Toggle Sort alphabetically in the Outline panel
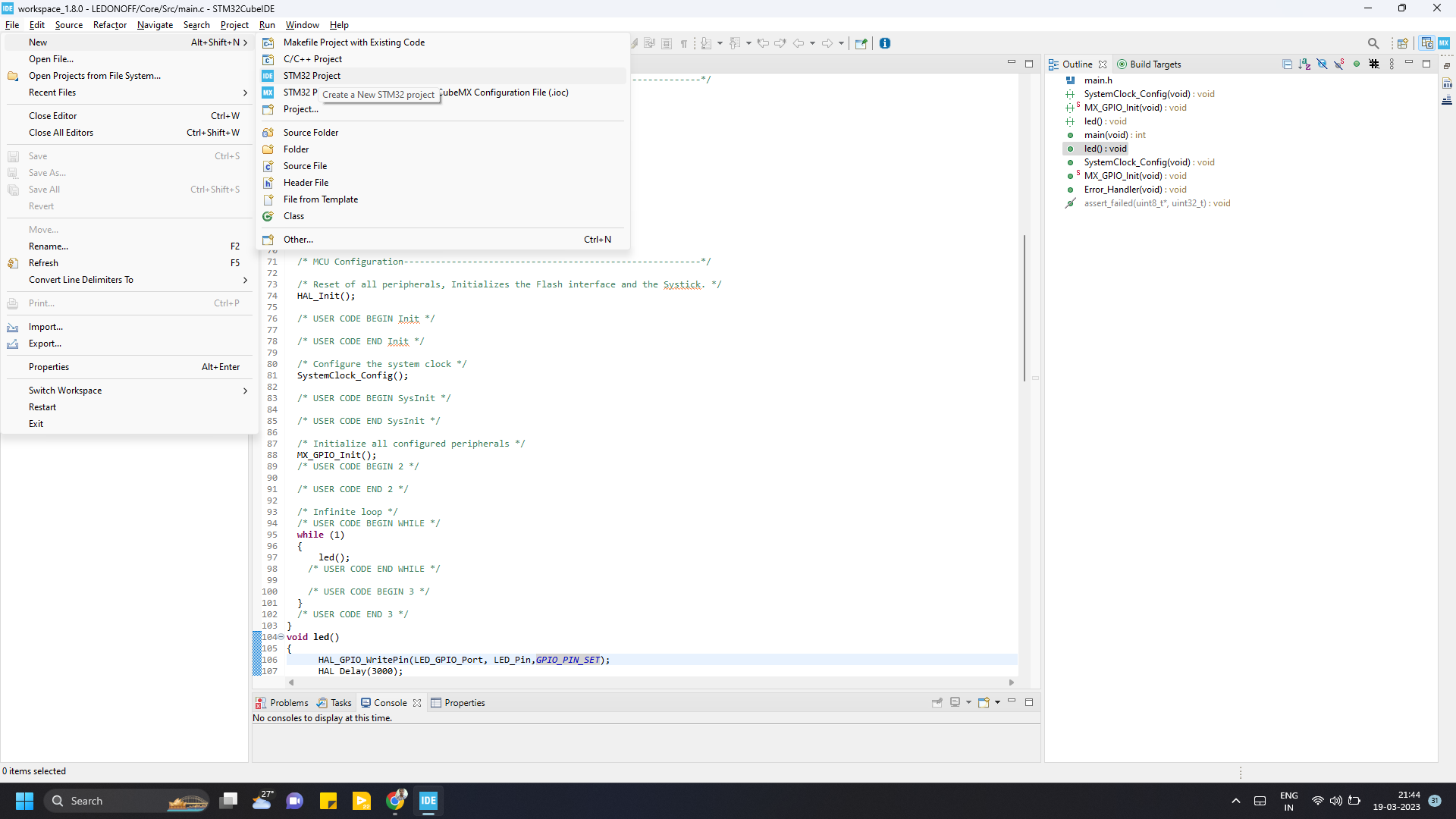The height and width of the screenshot is (819, 1456). (x=1305, y=64)
